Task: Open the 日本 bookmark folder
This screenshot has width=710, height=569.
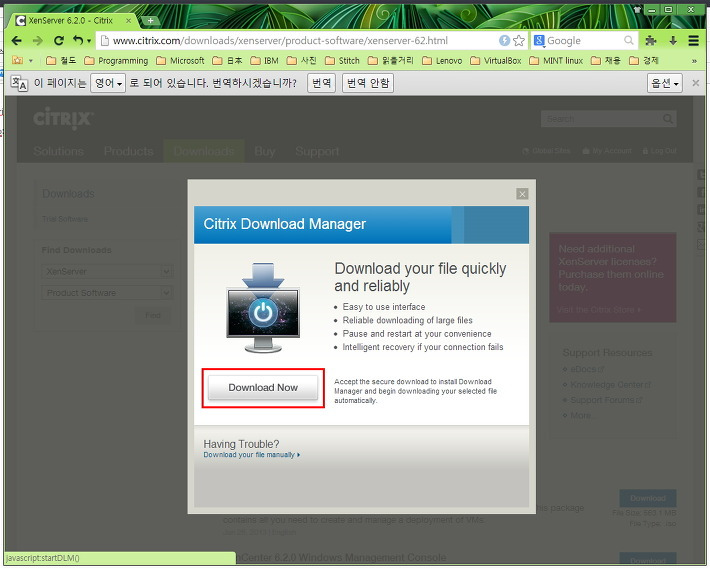Action: point(227,61)
